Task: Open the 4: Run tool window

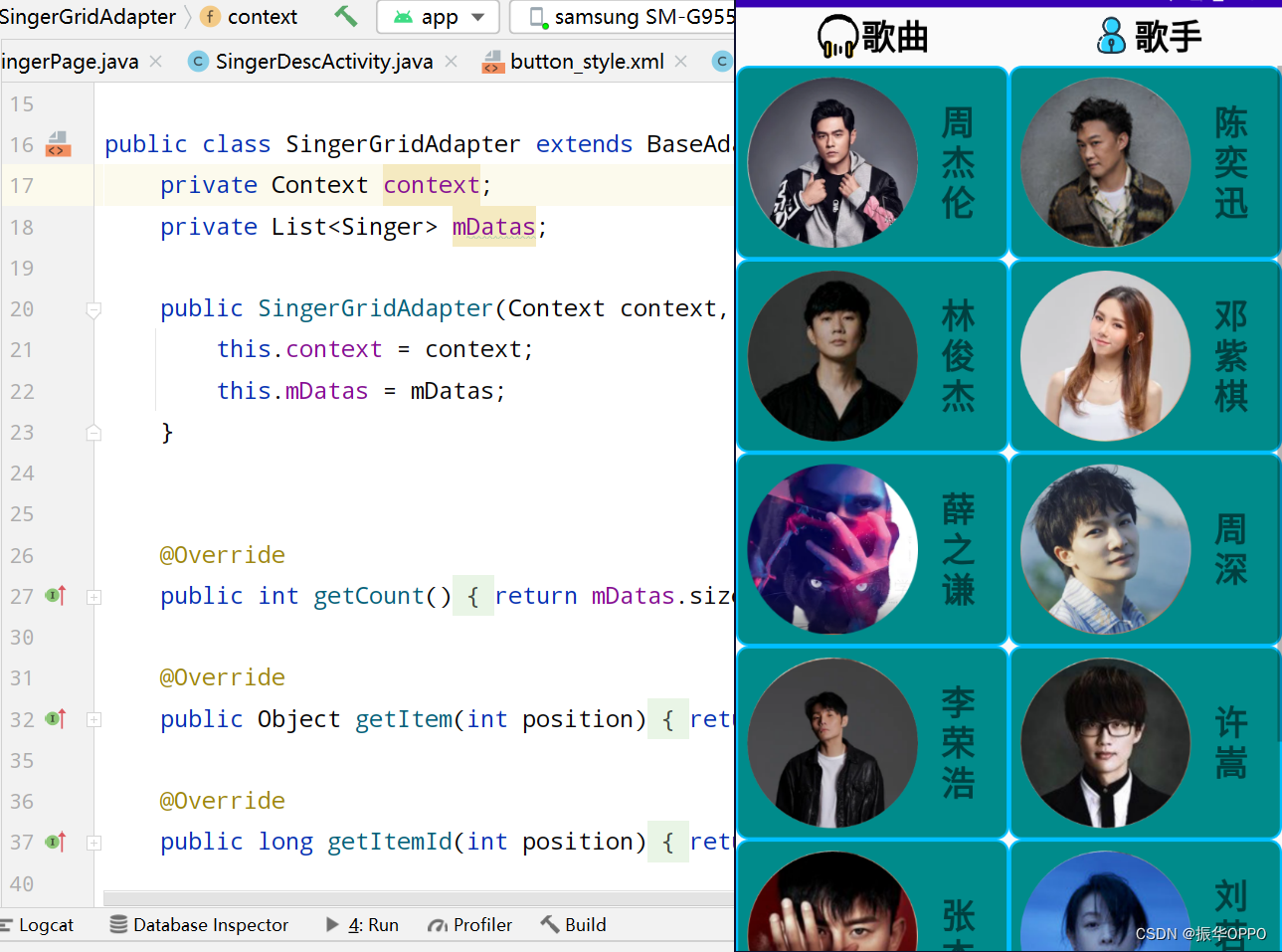Action: (x=362, y=925)
